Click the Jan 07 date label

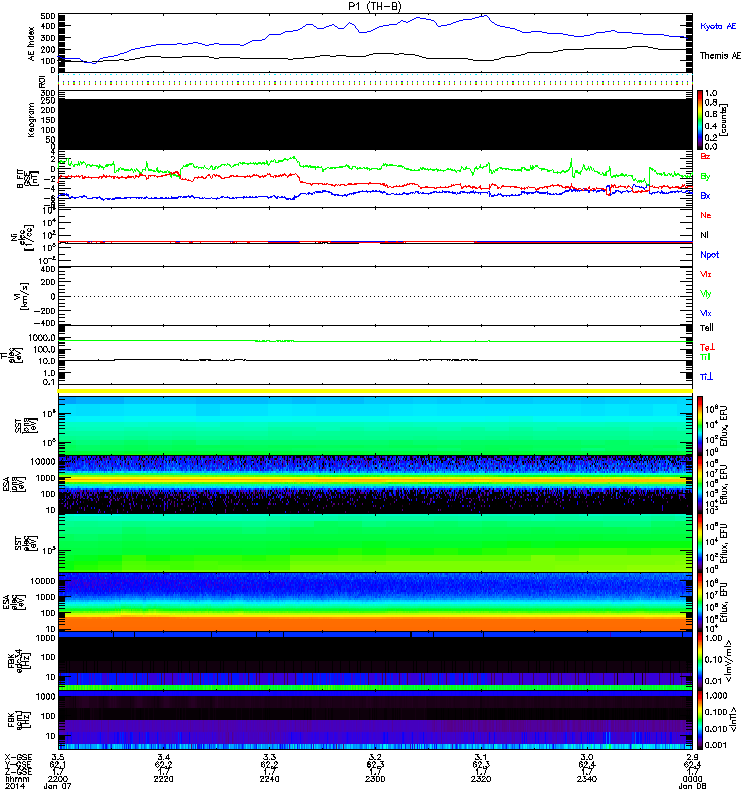pos(57,786)
